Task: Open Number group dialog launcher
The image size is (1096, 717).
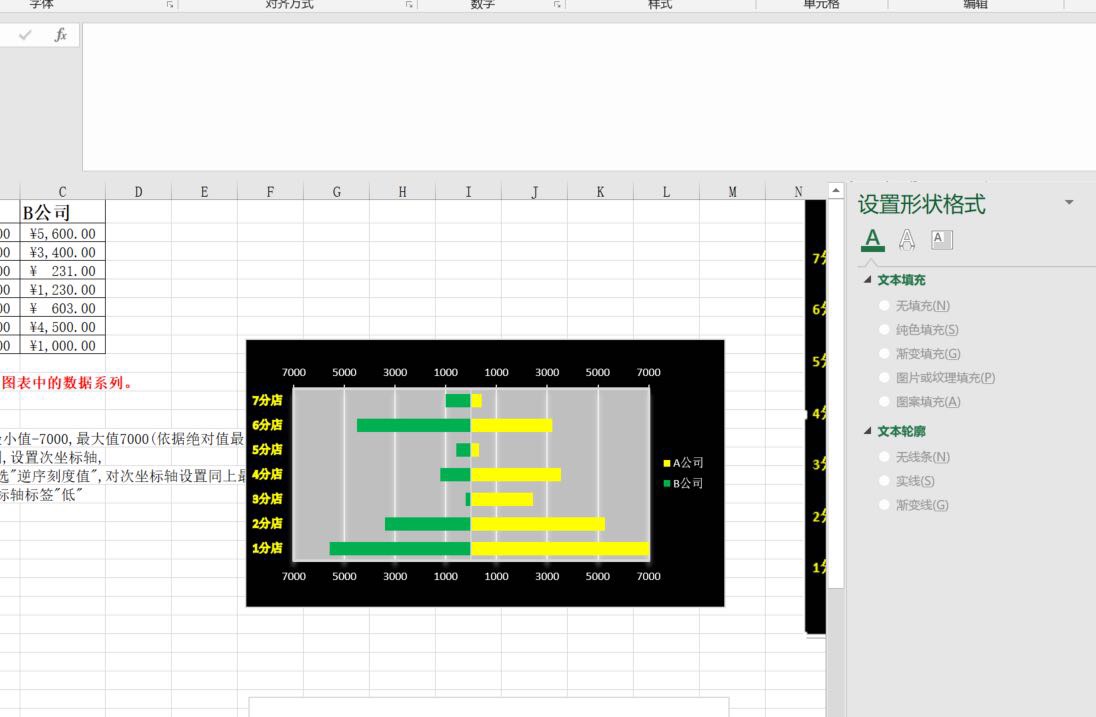Action: 557,5
